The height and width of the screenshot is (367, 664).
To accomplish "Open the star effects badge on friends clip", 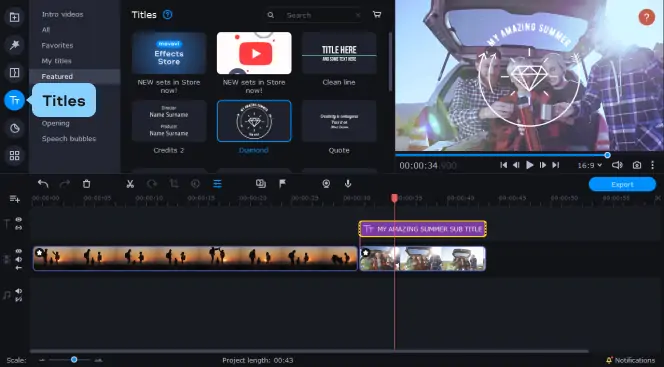I will pos(365,253).
